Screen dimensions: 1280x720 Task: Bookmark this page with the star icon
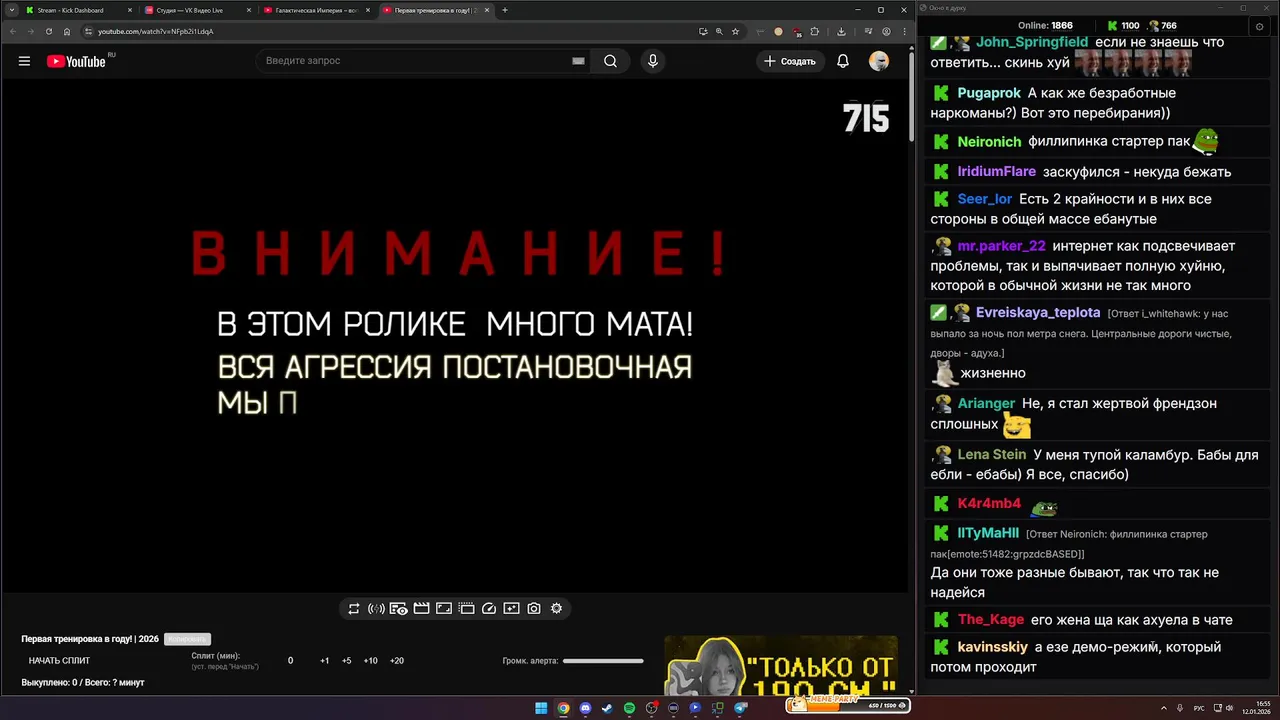pos(735,31)
